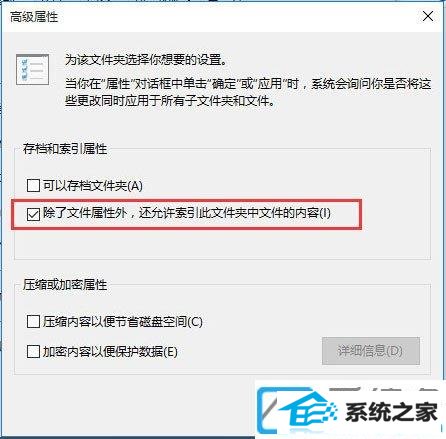Viewport: 446px width, 439px height.
Task: Select the 存档和索引属性 group heading
Action: [65, 149]
